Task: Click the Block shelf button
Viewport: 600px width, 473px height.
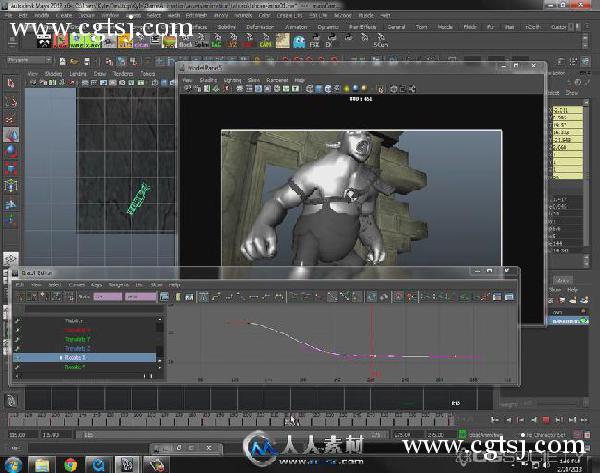Action: (x=186, y=41)
